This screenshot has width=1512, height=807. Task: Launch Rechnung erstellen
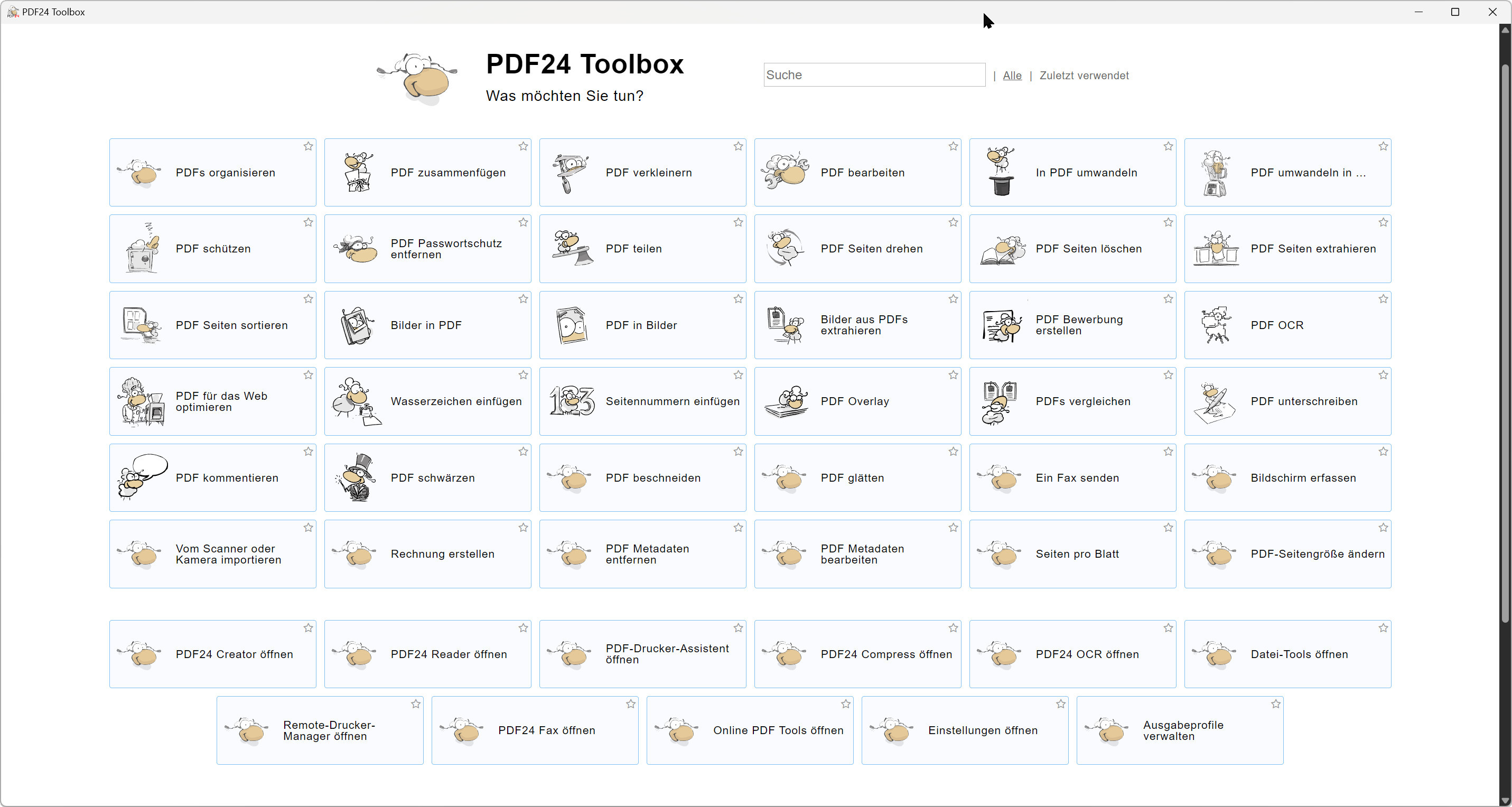(427, 554)
